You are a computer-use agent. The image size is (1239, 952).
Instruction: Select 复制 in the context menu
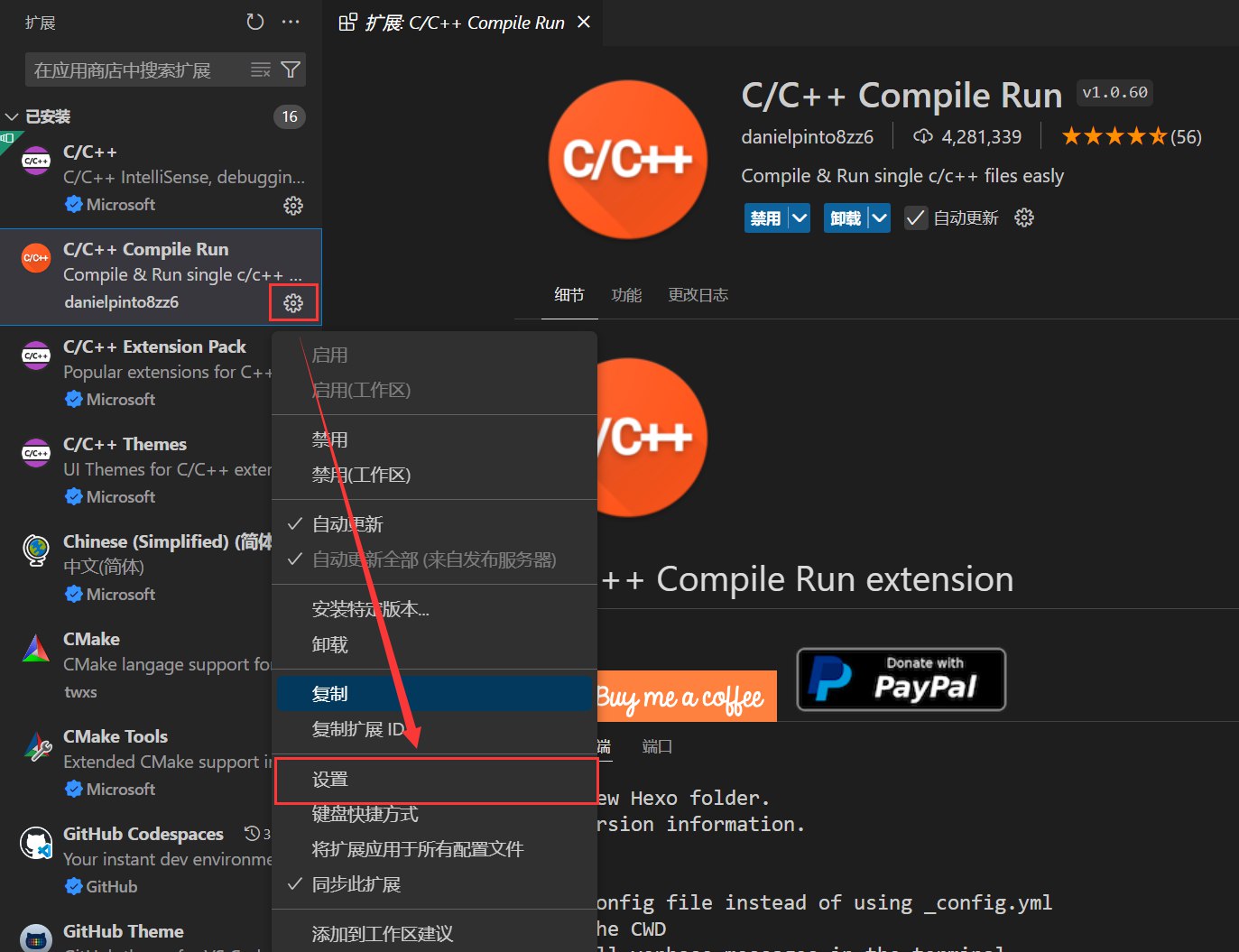pyautogui.click(x=434, y=694)
